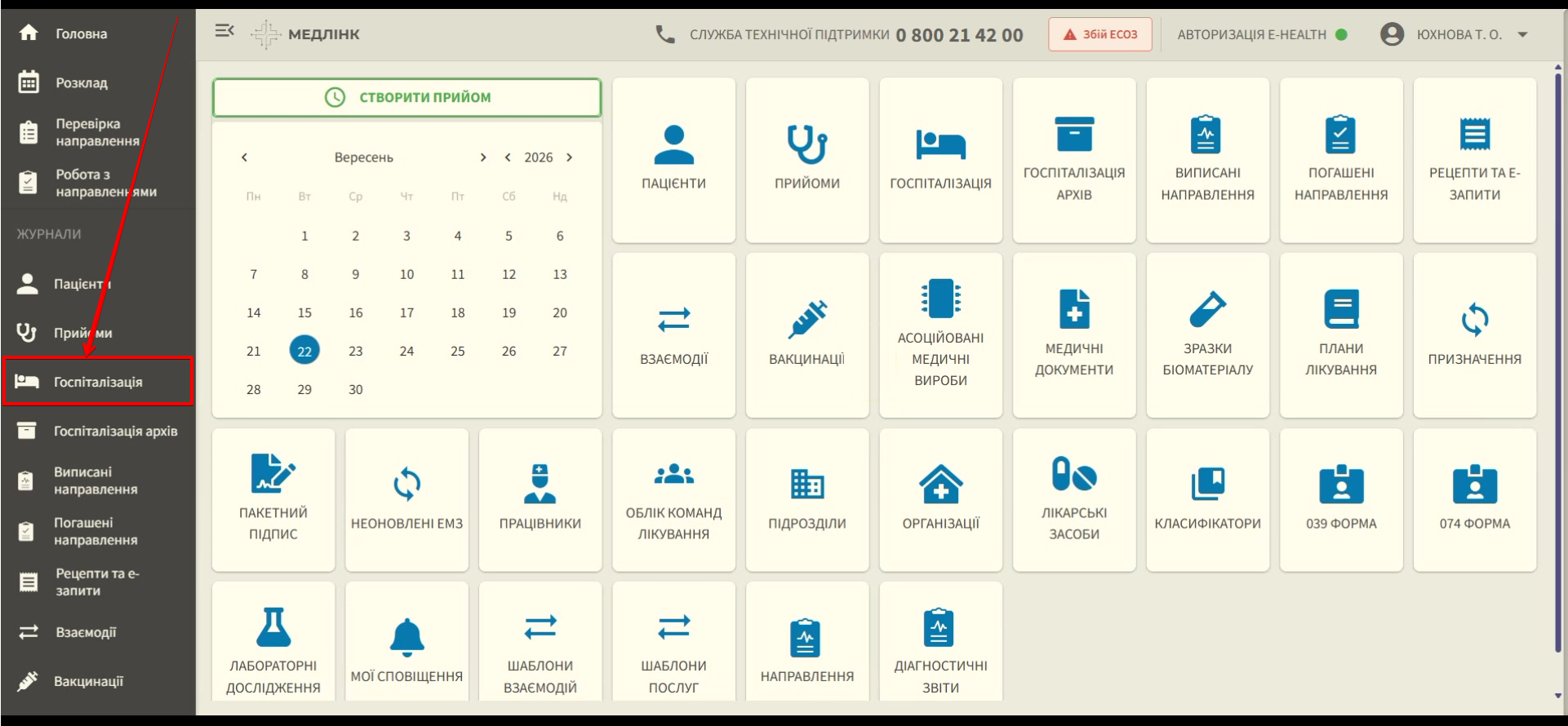Select Розклад in the sidebar
Screen dimensions: 1568x726
(x=98, y=82)
